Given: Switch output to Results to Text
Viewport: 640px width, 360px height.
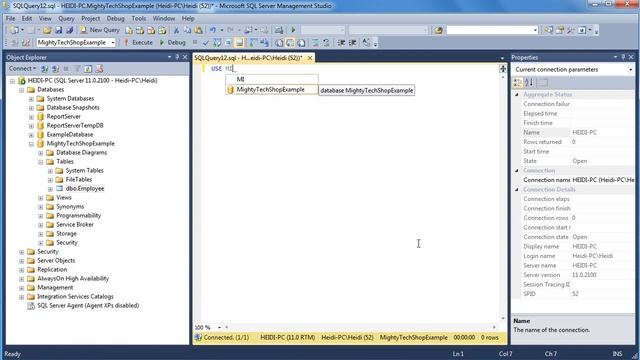Looking at the screenshot, I should pyautogui.click(x=279, y=42).
